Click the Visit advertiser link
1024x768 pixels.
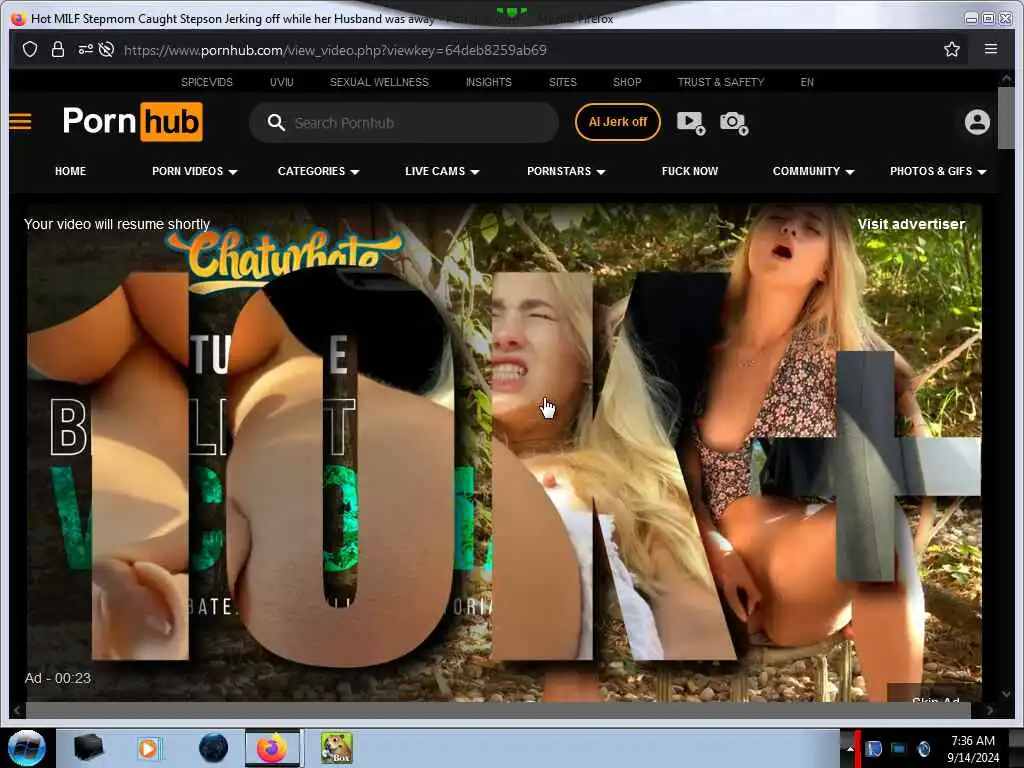coord(911,224)
